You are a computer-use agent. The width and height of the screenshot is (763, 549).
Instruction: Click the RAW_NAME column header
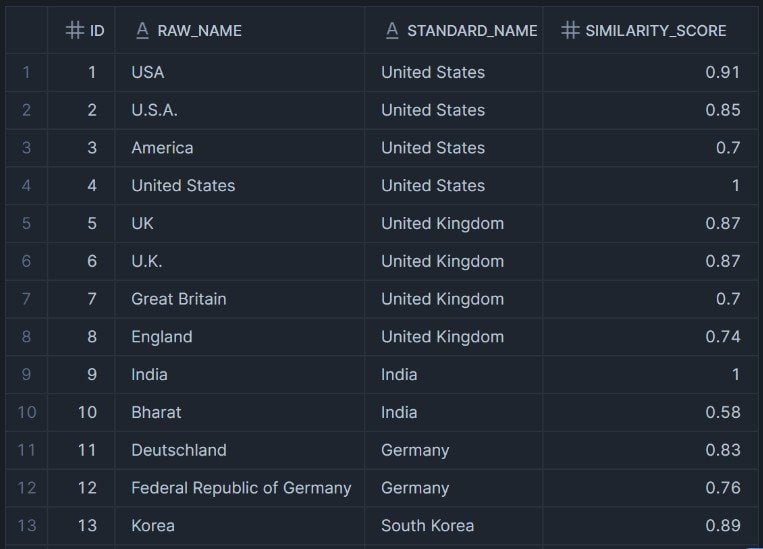(199, 31)
